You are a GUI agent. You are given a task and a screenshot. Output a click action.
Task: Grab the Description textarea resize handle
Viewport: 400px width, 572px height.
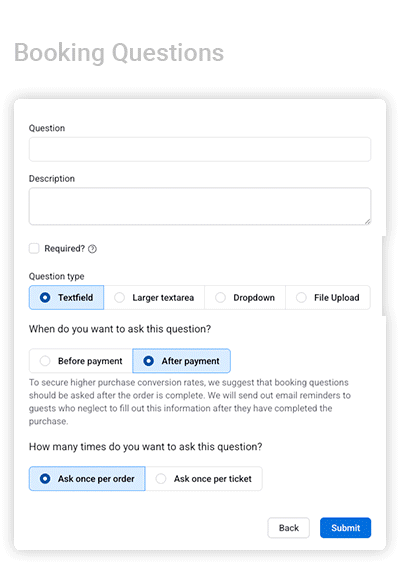coord(367,221)
